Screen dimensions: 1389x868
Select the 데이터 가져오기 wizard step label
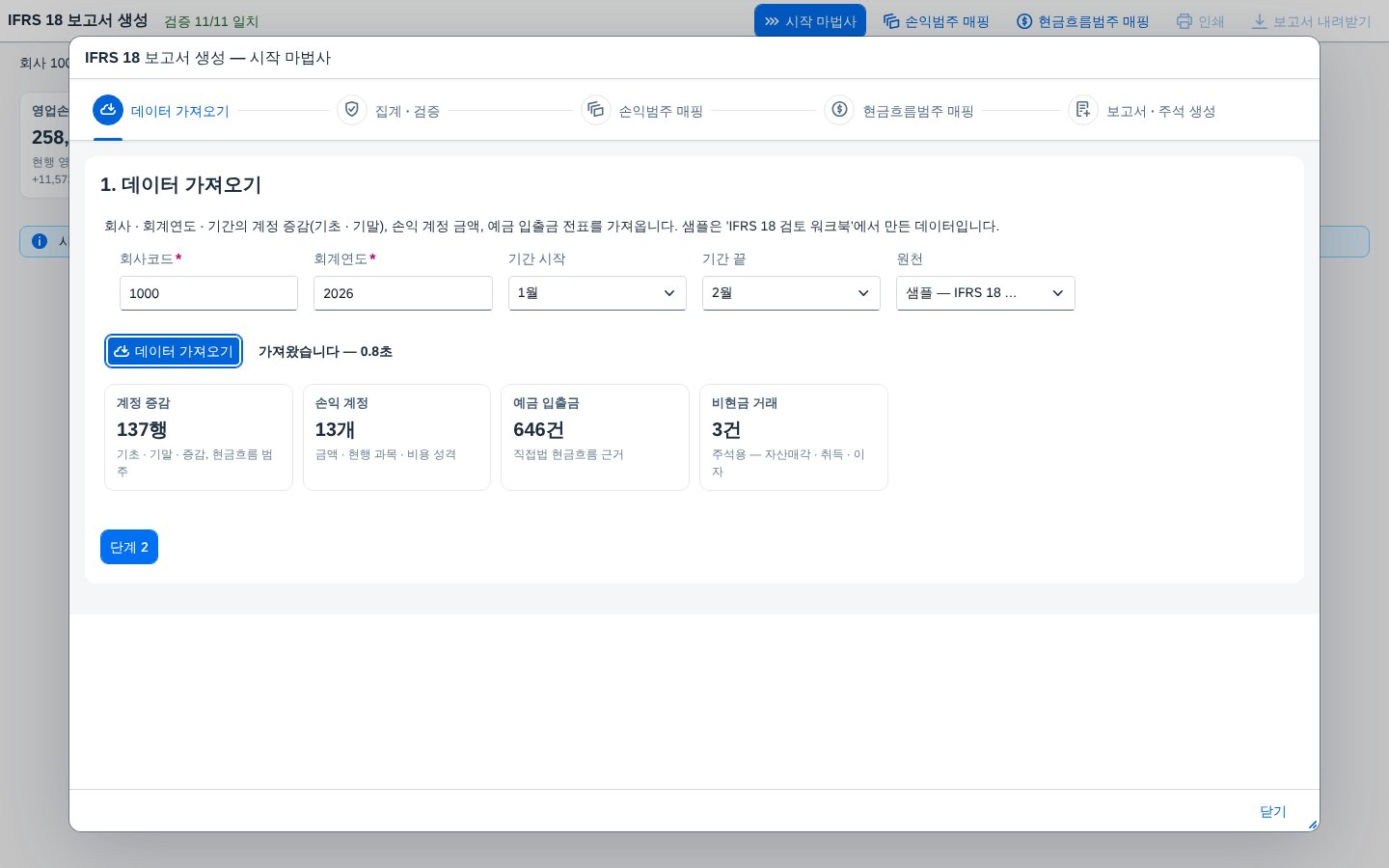coord(180,111)
